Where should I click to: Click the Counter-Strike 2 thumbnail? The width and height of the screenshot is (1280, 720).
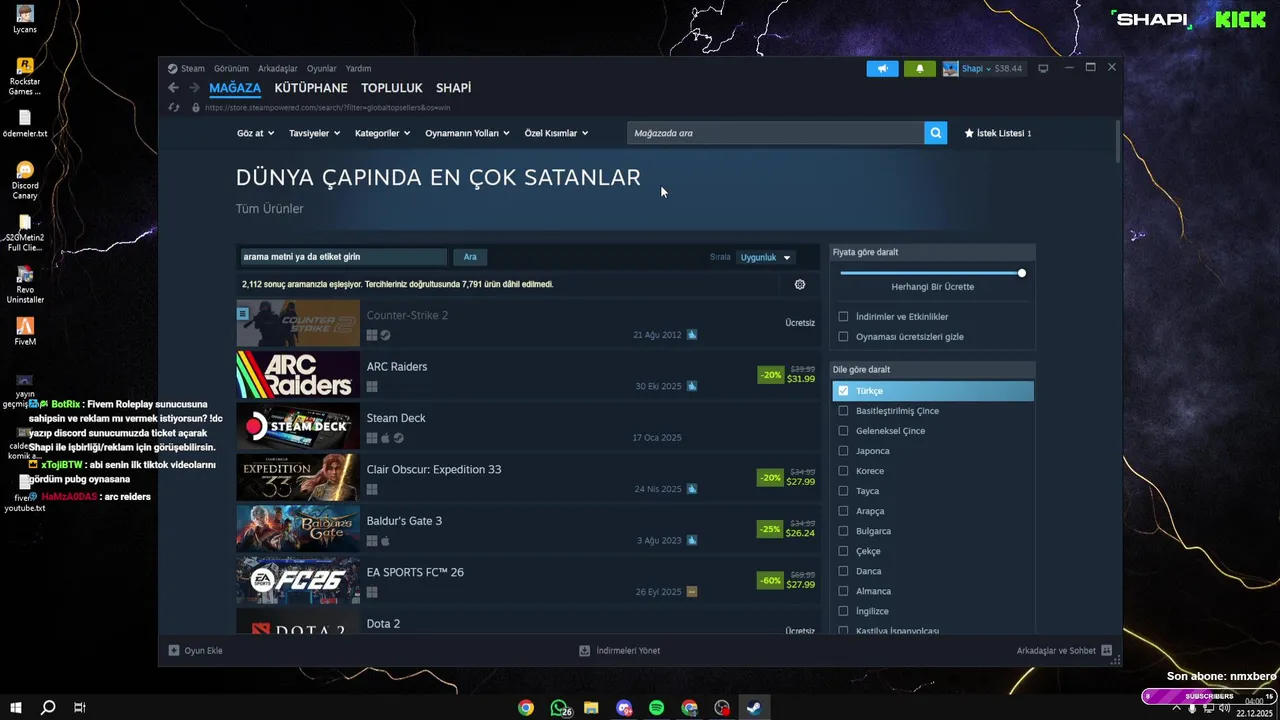298,324
